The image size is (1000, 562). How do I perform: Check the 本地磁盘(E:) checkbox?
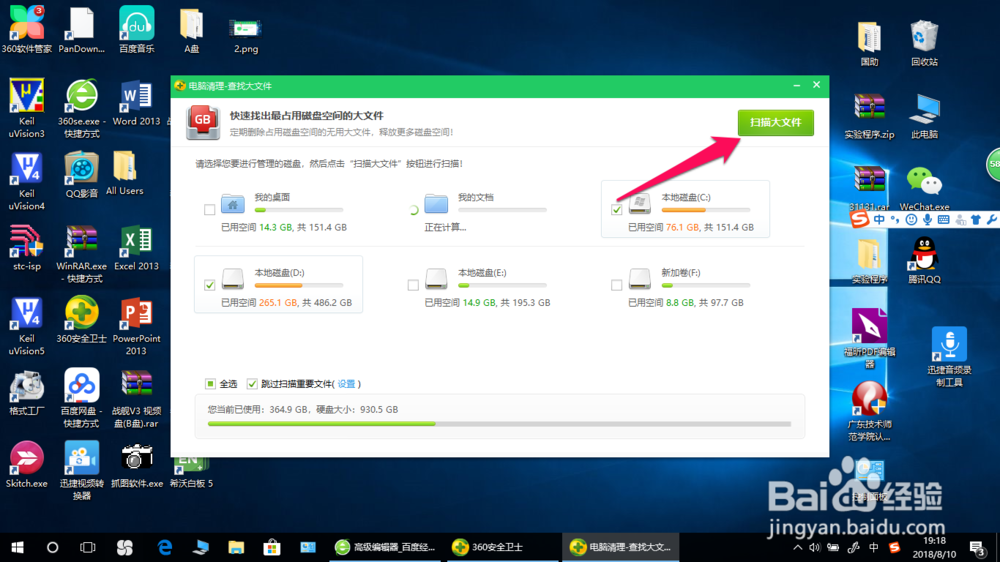(413, 285)
